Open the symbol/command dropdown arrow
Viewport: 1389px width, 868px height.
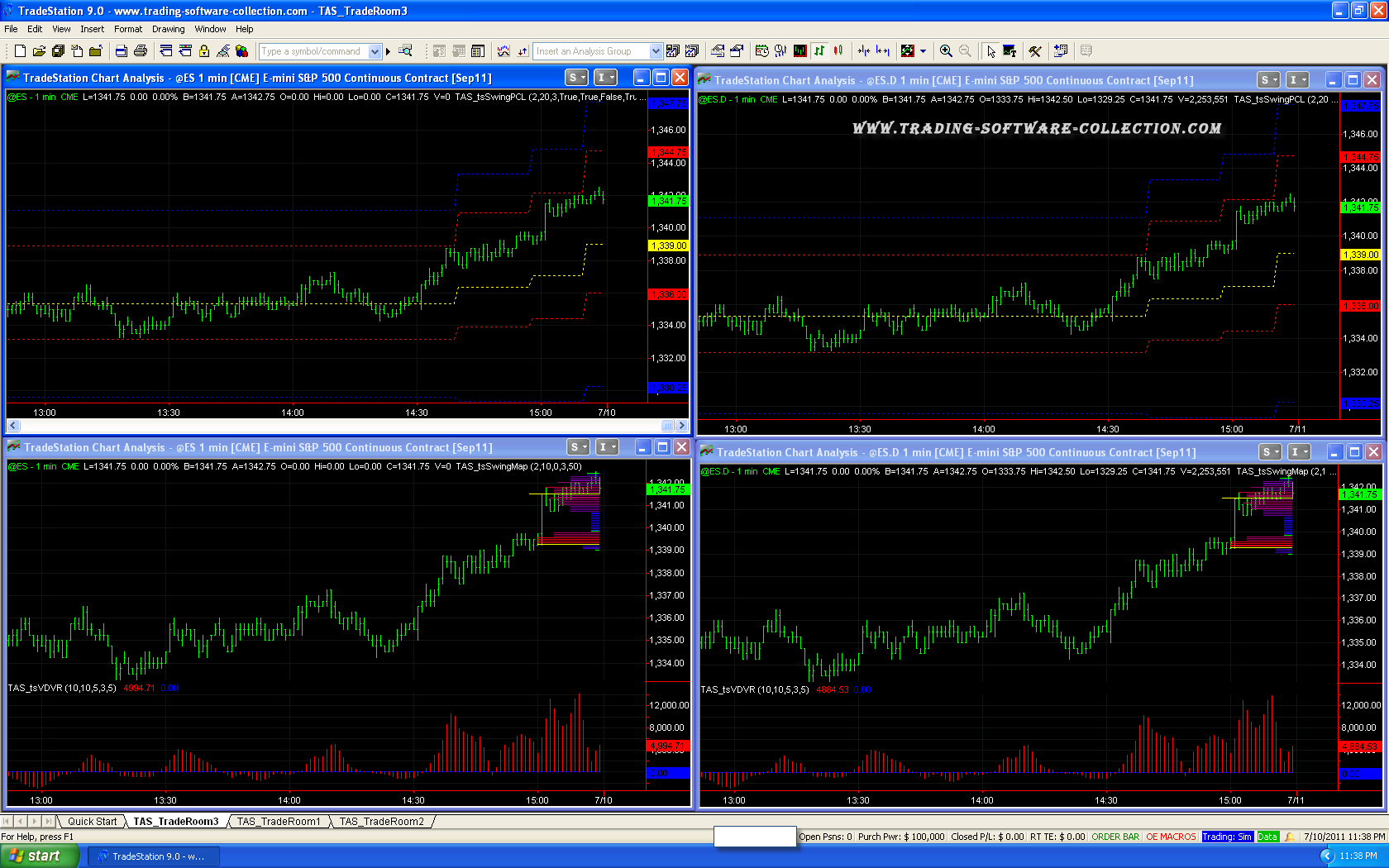click(375, 51)
